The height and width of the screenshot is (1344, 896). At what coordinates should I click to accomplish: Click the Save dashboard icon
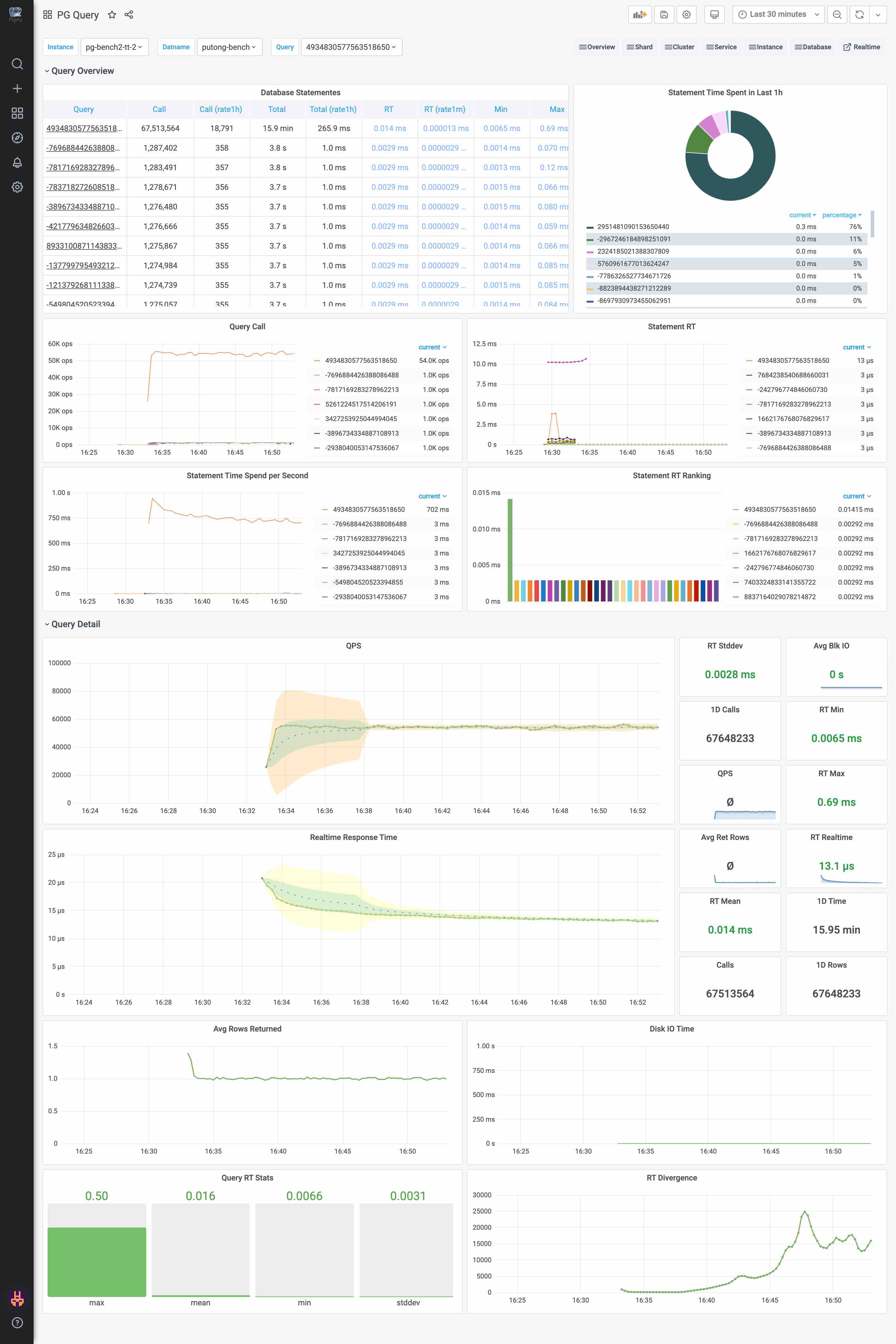[x=663, y=15]
